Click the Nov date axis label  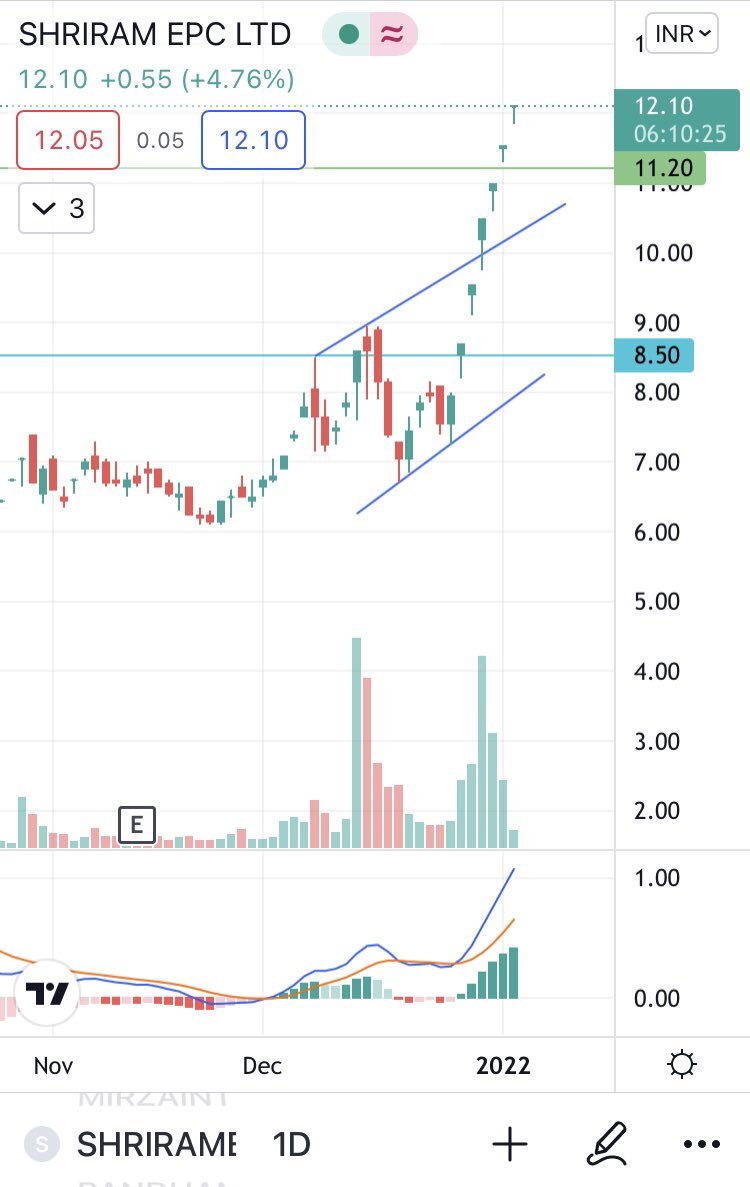pyautogui.click(x=53, y=1066)
